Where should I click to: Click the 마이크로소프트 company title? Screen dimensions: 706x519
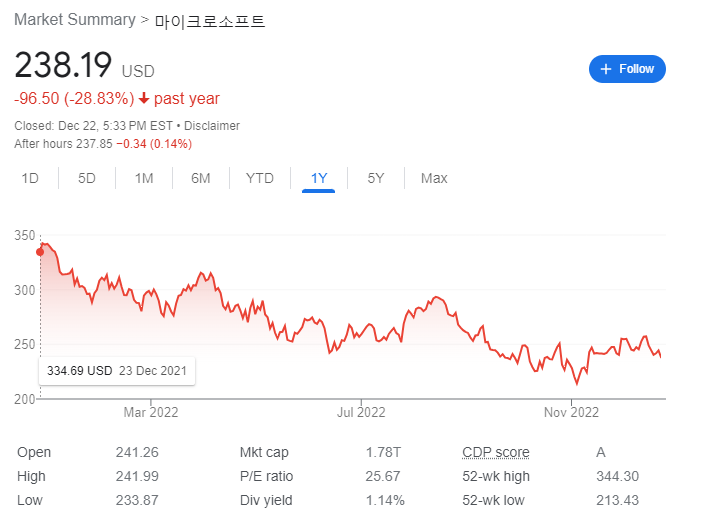210,21
